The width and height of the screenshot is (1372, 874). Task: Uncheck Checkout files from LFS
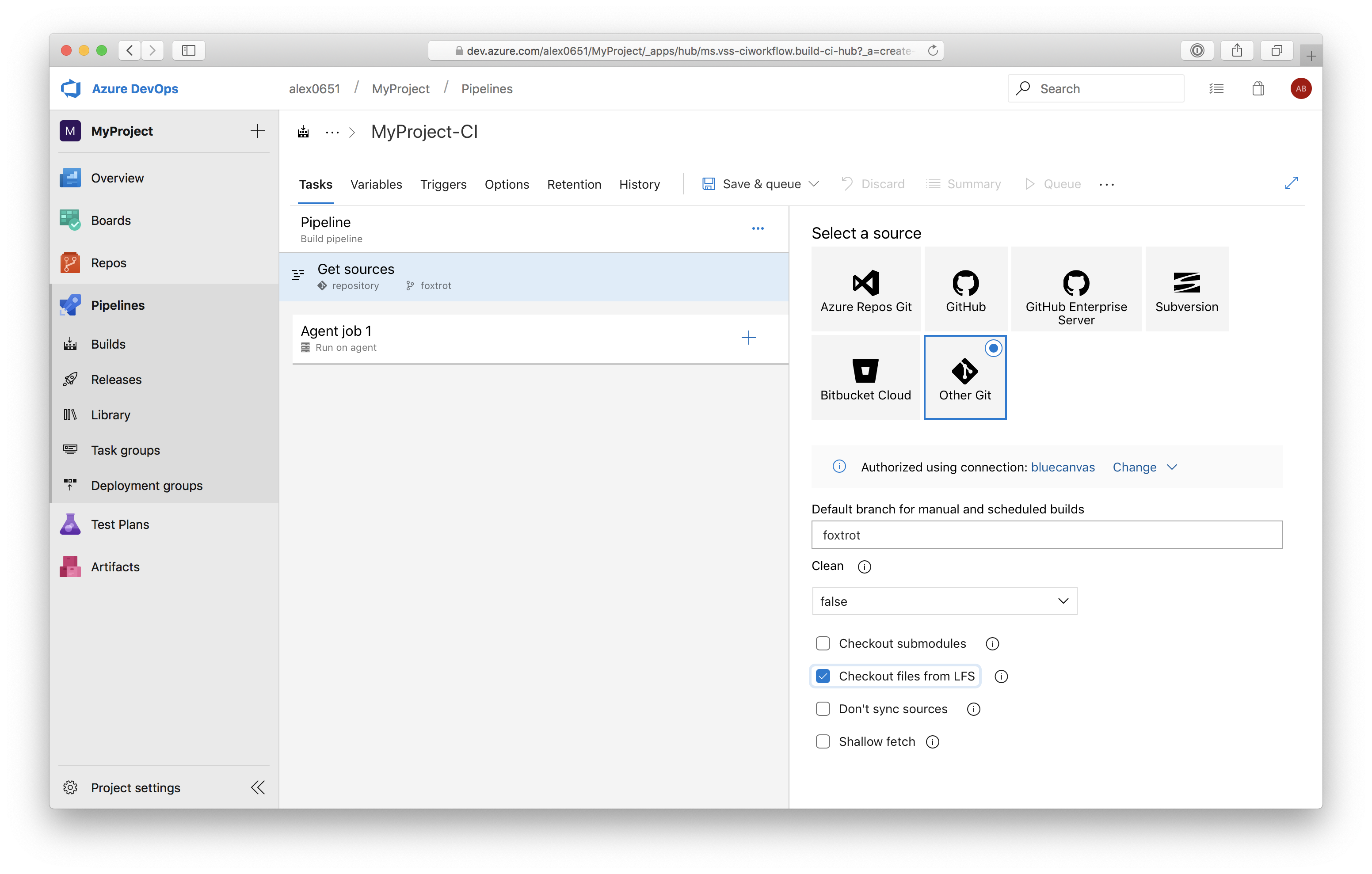pyautogui.click(x=823, y=676)
